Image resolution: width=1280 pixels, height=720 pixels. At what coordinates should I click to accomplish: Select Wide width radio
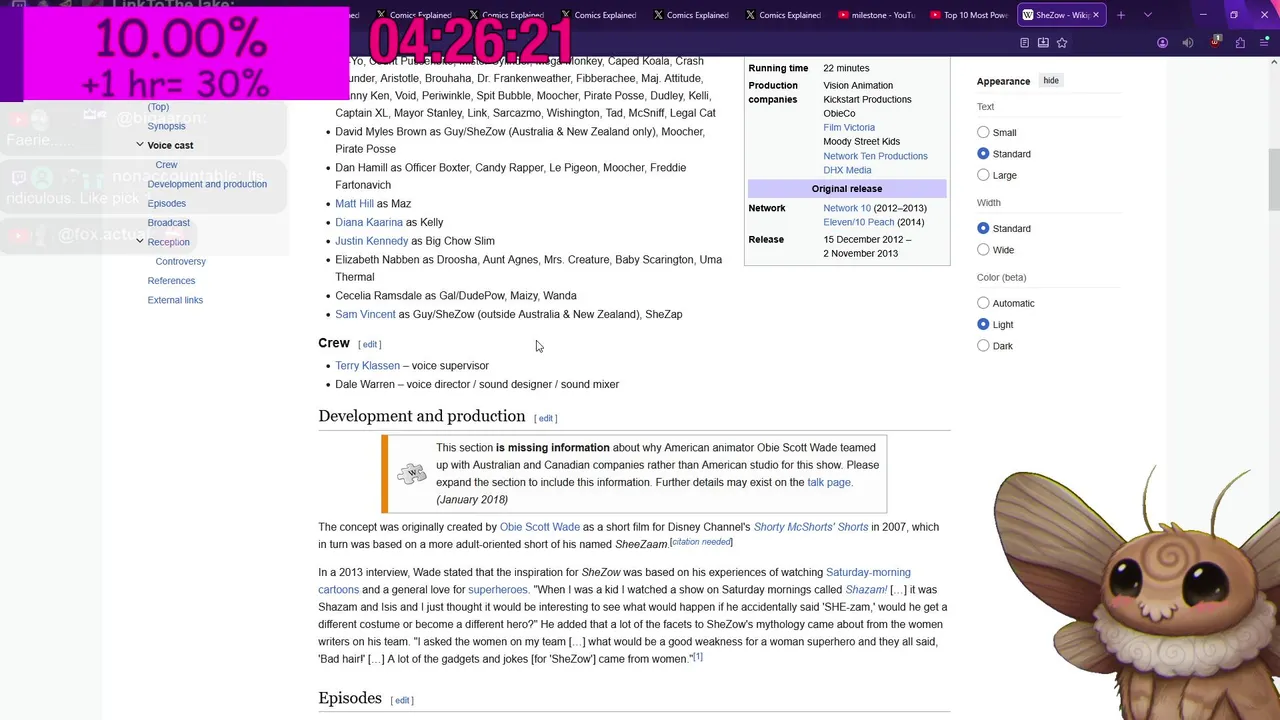point(983,250)
